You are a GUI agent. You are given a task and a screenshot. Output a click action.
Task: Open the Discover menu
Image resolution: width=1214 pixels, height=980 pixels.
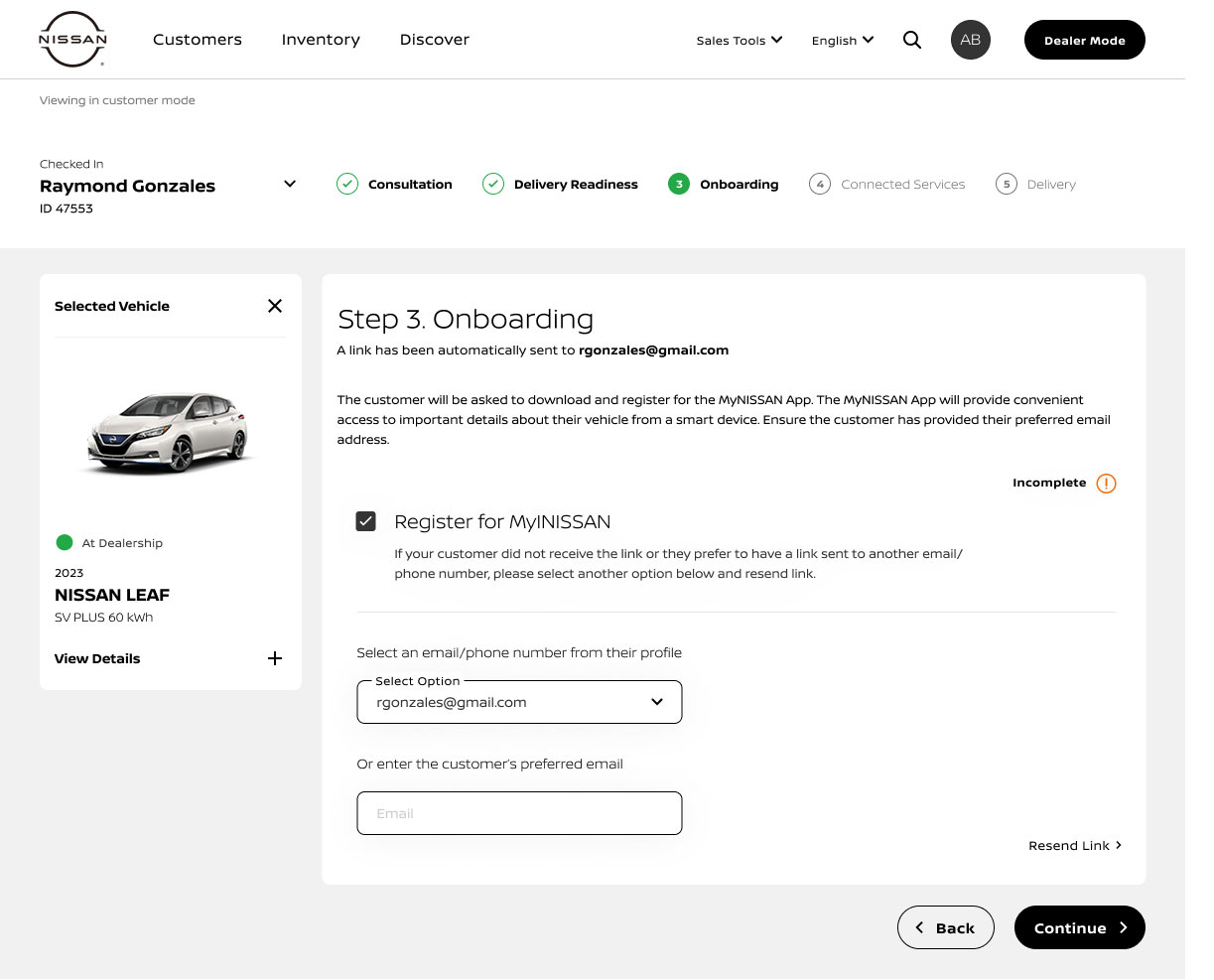coord(435,40)
